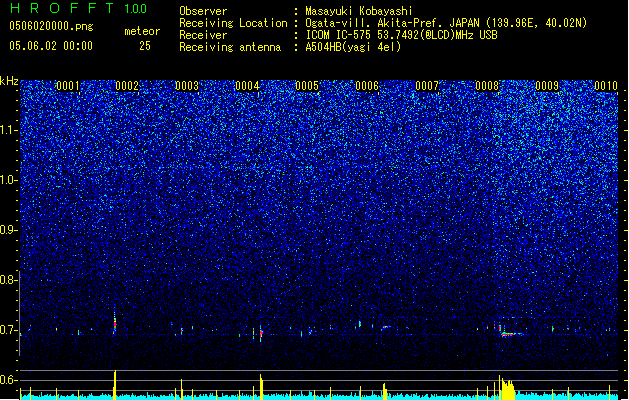This screenshot has height=400, width=629.
Task: Click the strong red echo near 0008
Action: 508,334
